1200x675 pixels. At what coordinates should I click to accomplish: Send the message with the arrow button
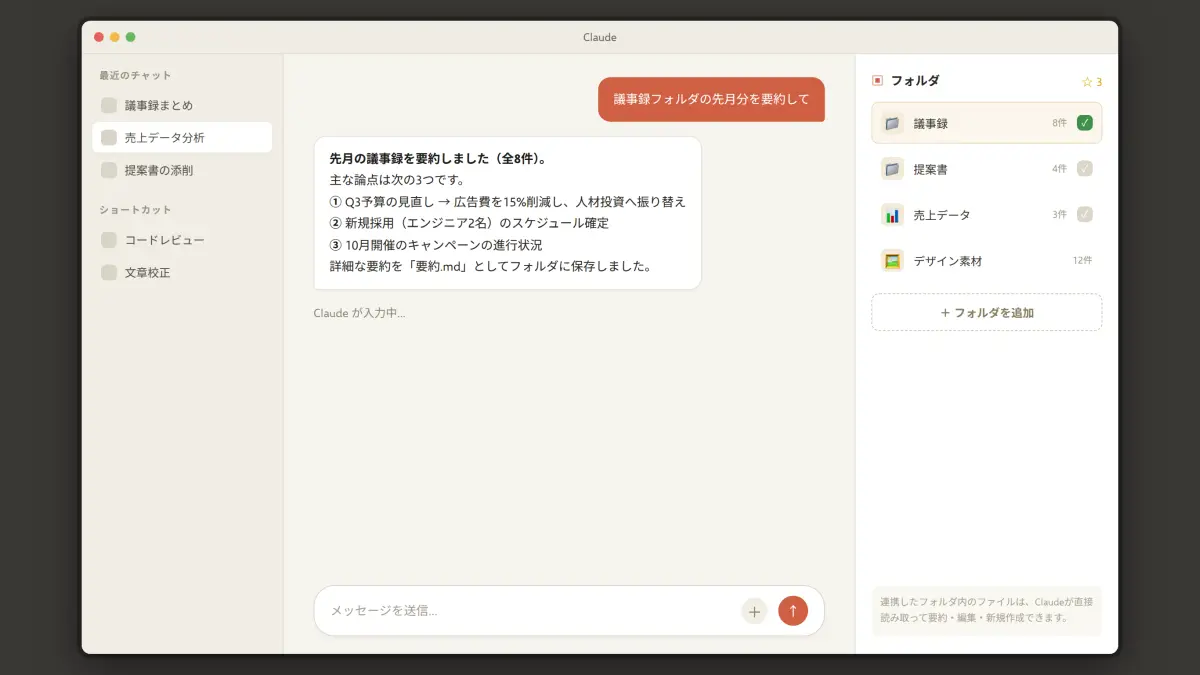point(793,611)
